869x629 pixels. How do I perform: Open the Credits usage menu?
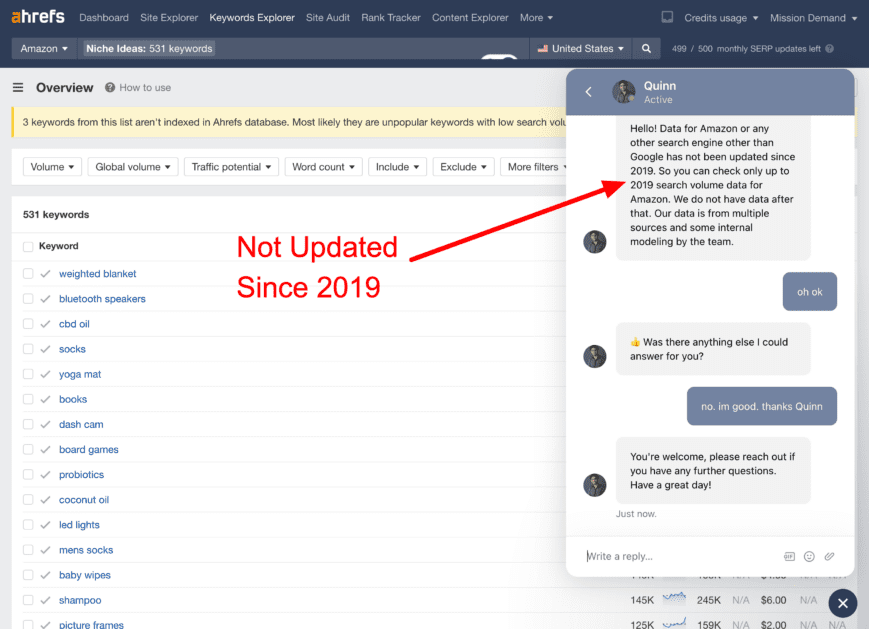721,18
